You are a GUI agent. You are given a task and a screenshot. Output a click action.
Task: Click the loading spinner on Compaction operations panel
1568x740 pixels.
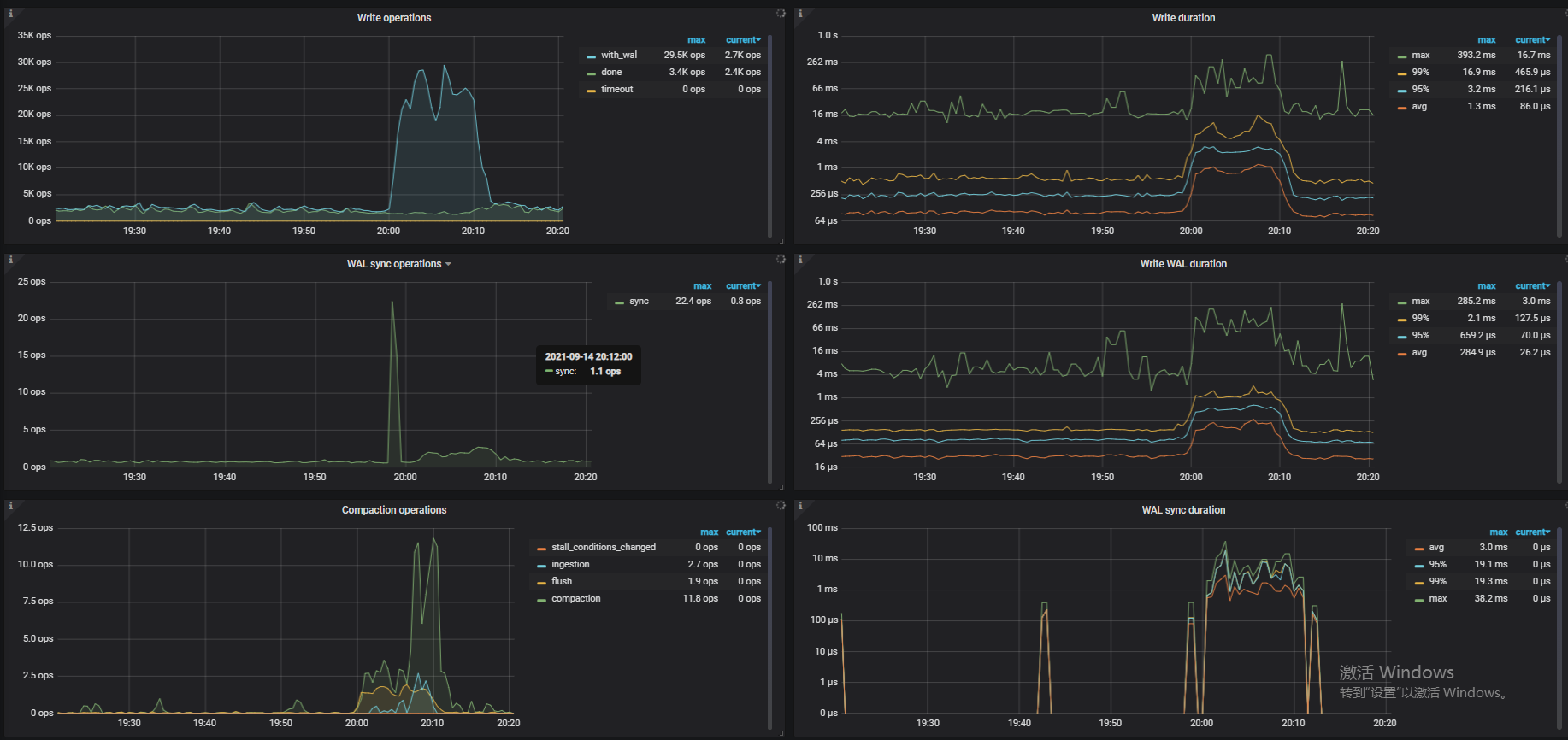coord(781,506)
